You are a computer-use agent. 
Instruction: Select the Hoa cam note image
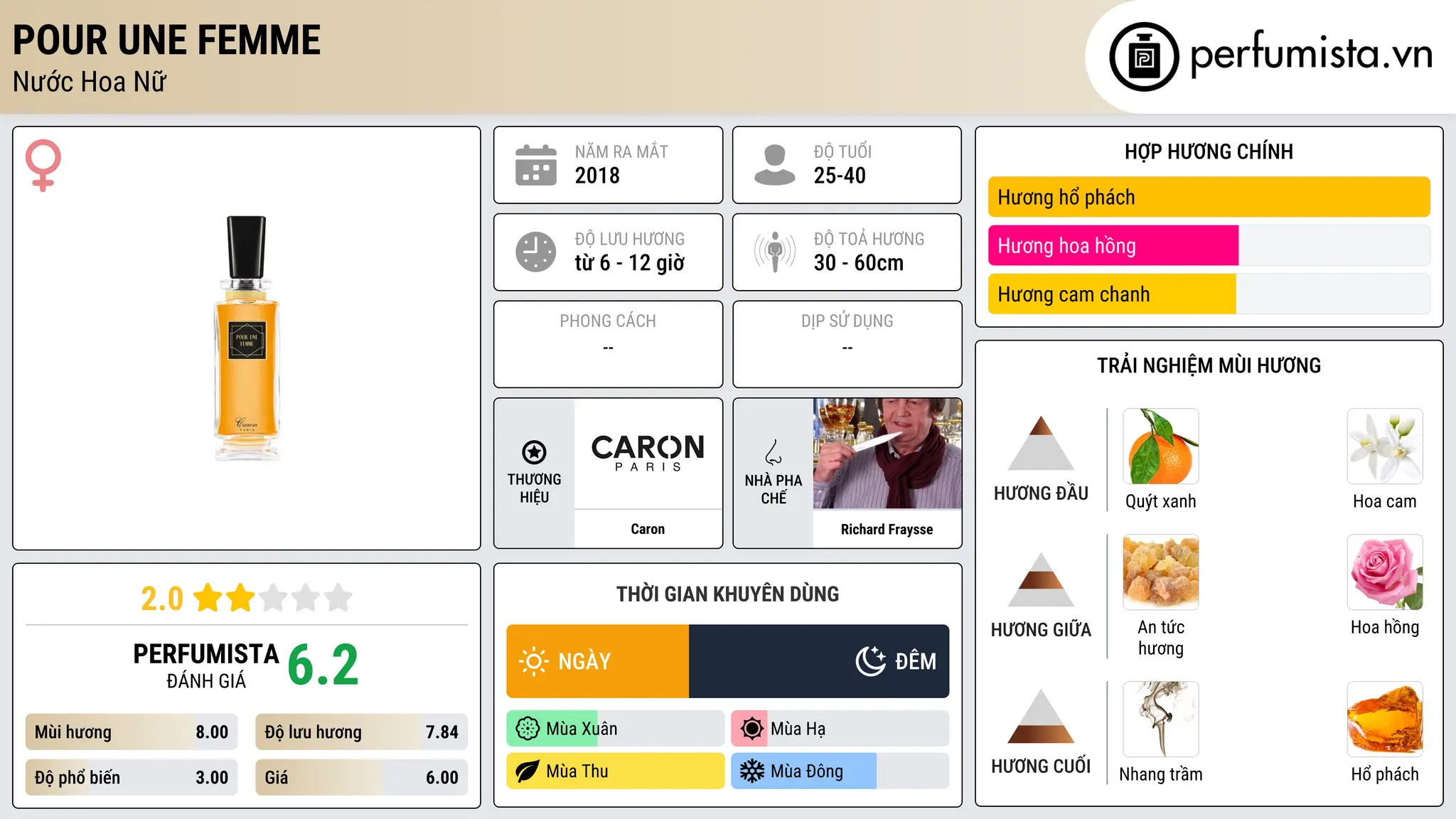pyautogui.click(x=1385, y=446)
